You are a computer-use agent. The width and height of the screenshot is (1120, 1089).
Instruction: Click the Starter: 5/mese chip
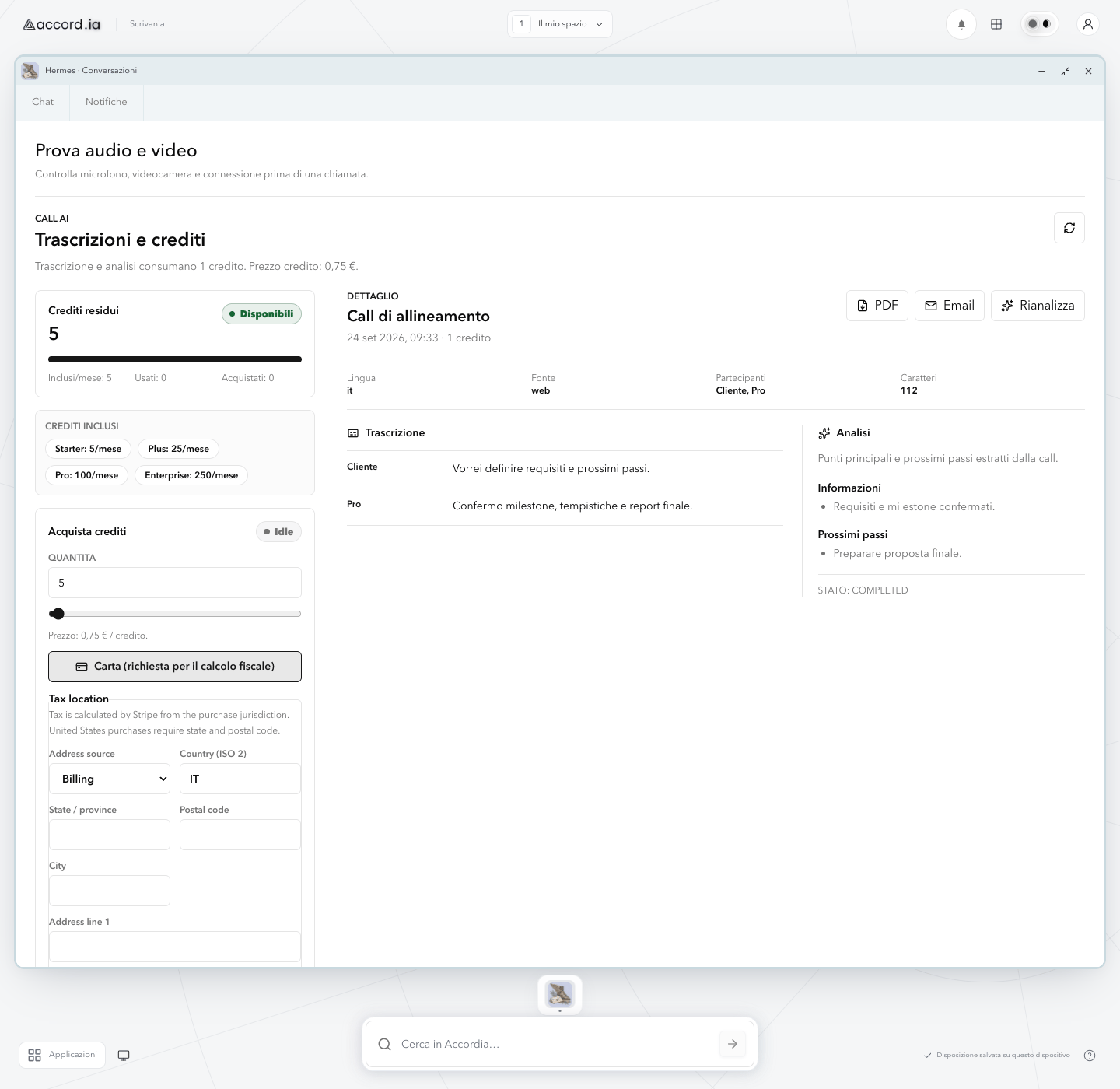tap(89, 449)
